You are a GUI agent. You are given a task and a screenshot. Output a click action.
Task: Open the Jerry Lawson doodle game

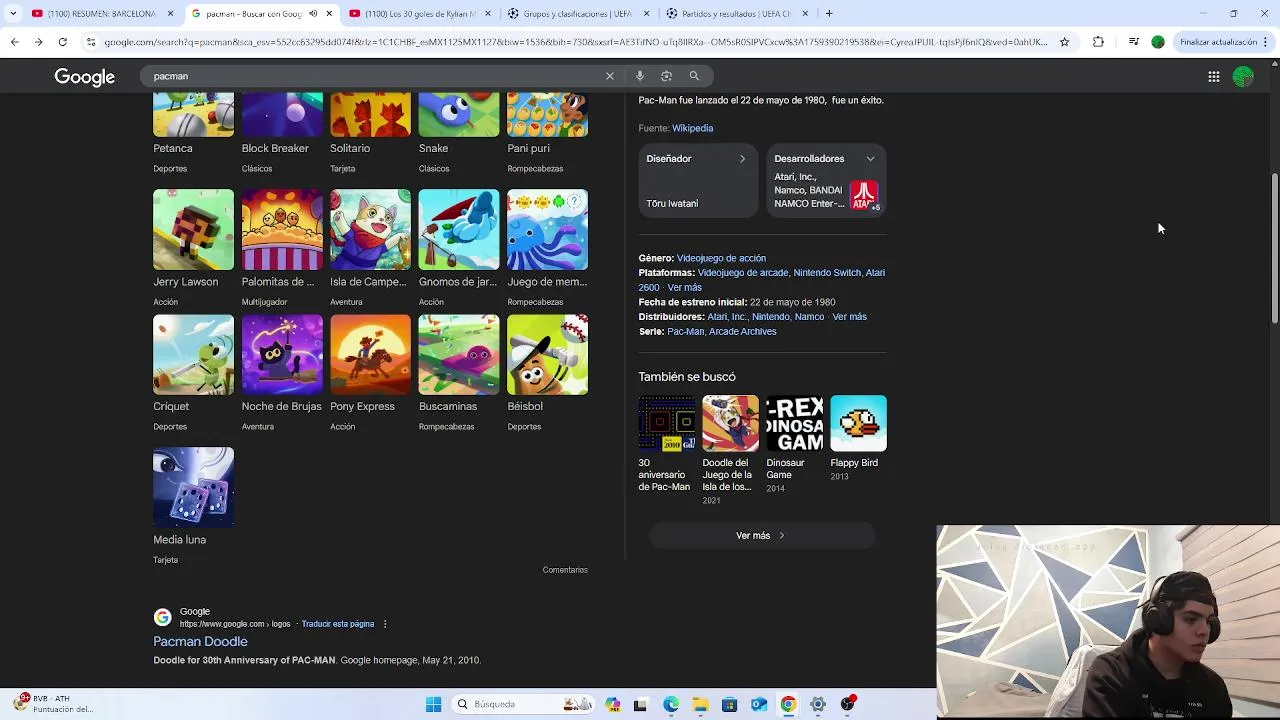click(193, 229)
